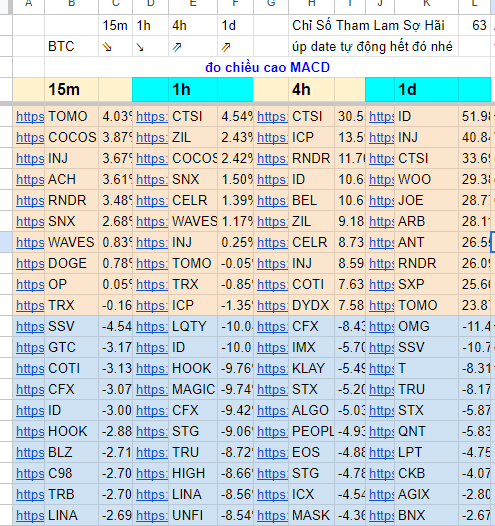Select the RNDR cell in 4h list
495x526 pixels.
pos(312,158)
